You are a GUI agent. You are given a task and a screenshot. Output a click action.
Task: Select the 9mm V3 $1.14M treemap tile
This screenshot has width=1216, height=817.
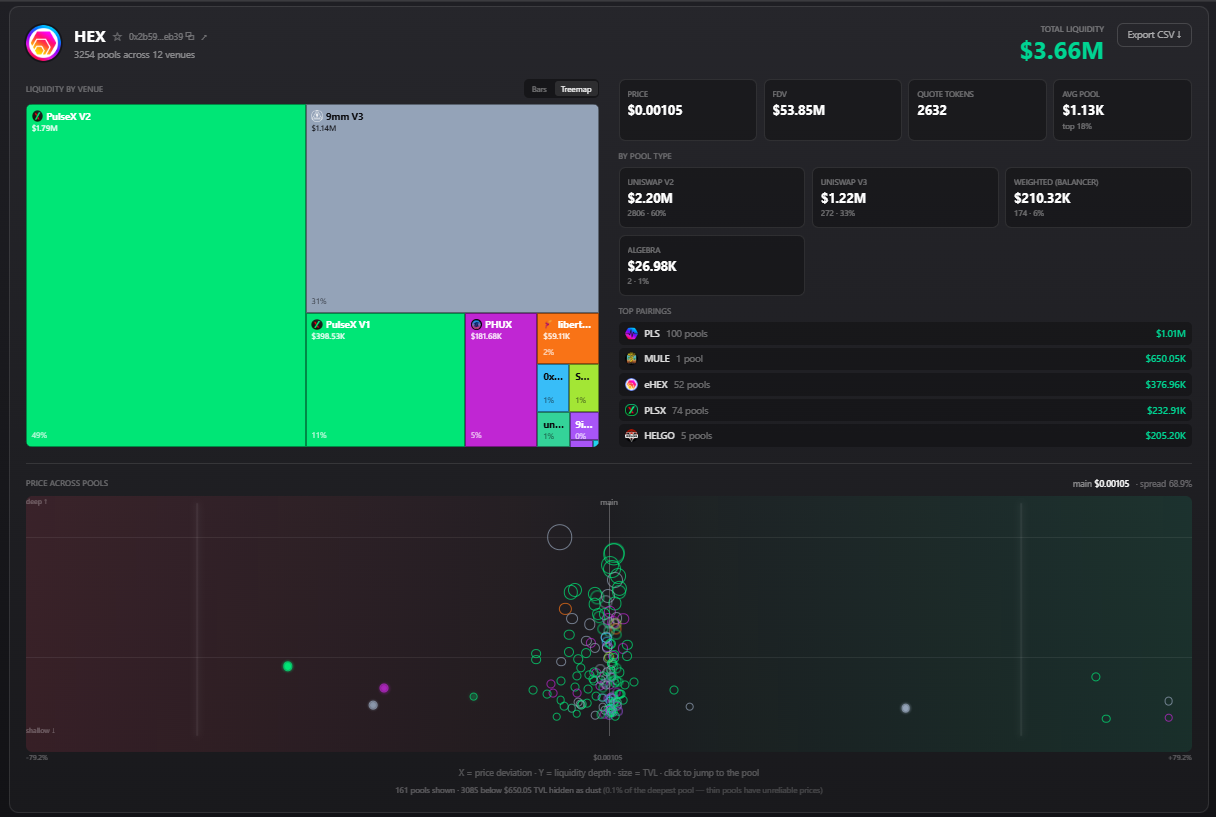[452, 209]
